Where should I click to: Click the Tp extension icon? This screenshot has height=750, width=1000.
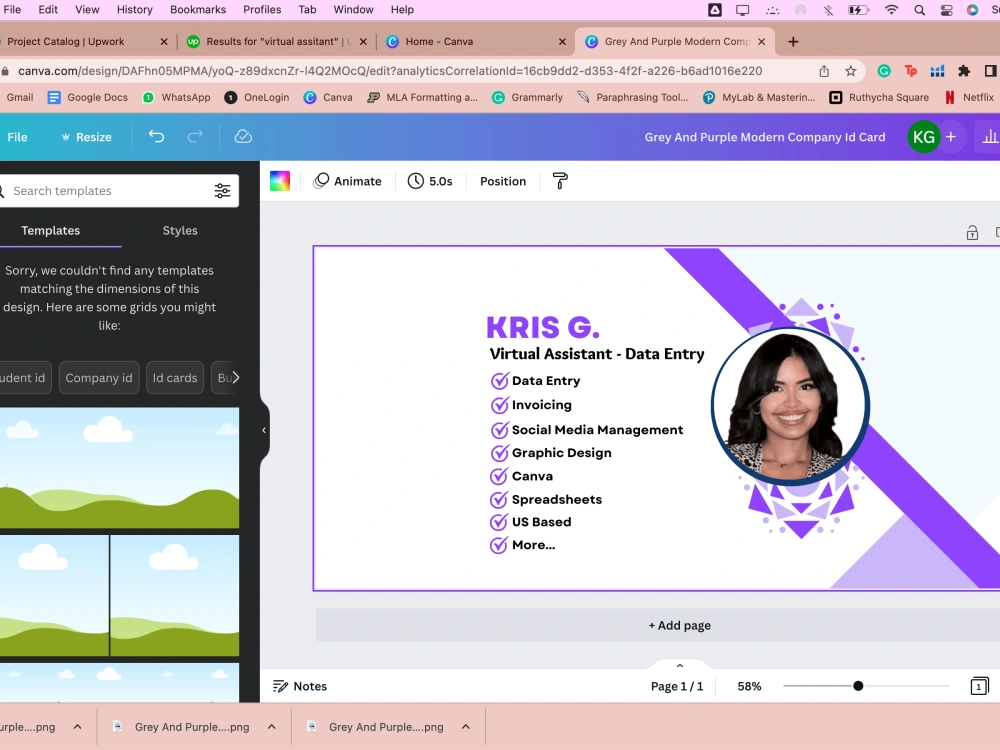tap(911, 71)
